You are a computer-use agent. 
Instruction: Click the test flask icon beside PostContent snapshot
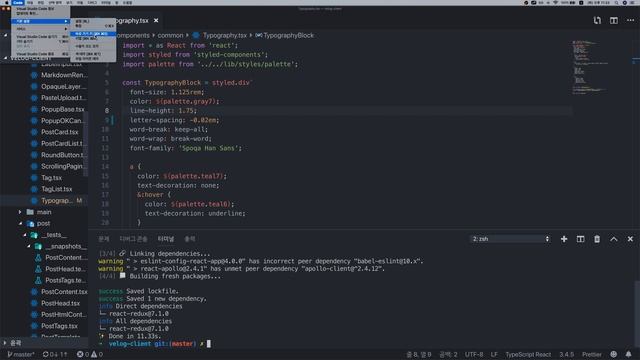(x=38, y=258)
